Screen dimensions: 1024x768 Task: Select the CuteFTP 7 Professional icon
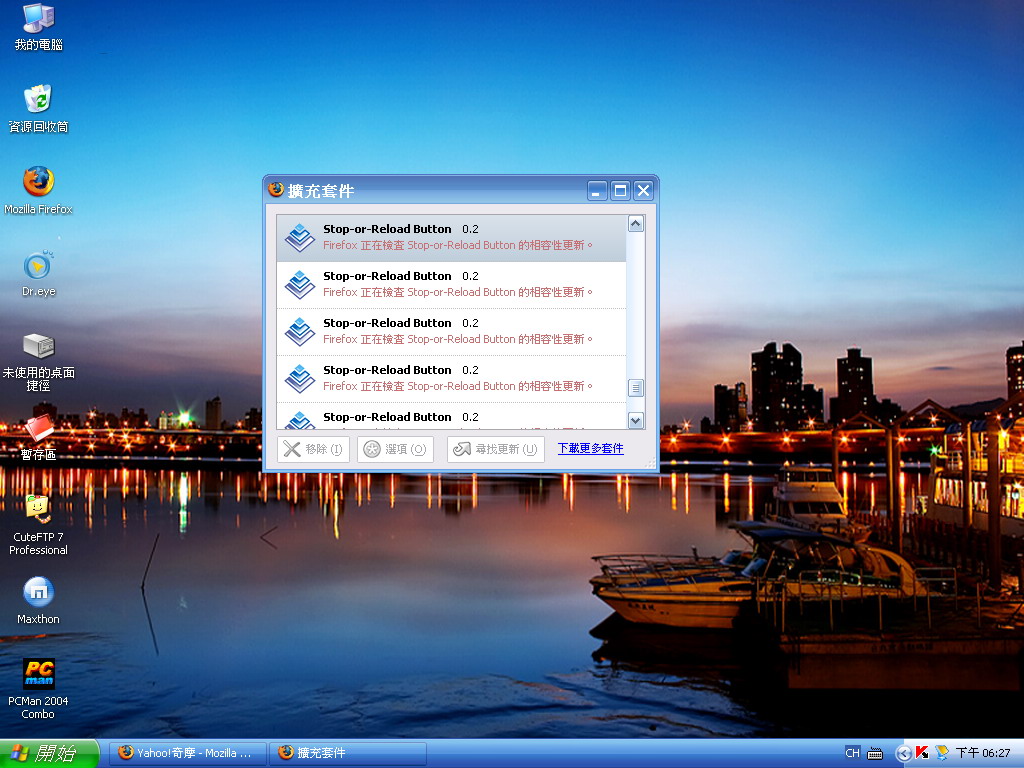tap(38, 526)
